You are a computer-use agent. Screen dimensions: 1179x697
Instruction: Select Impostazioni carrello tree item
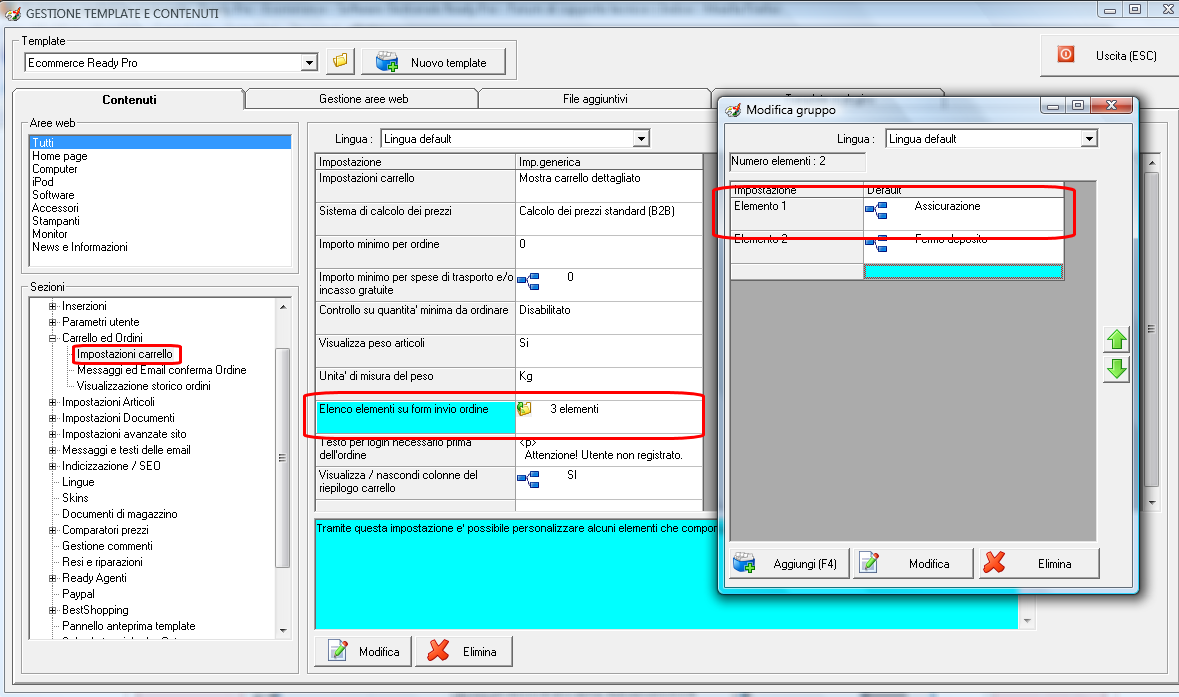click(x=125, y=354)
